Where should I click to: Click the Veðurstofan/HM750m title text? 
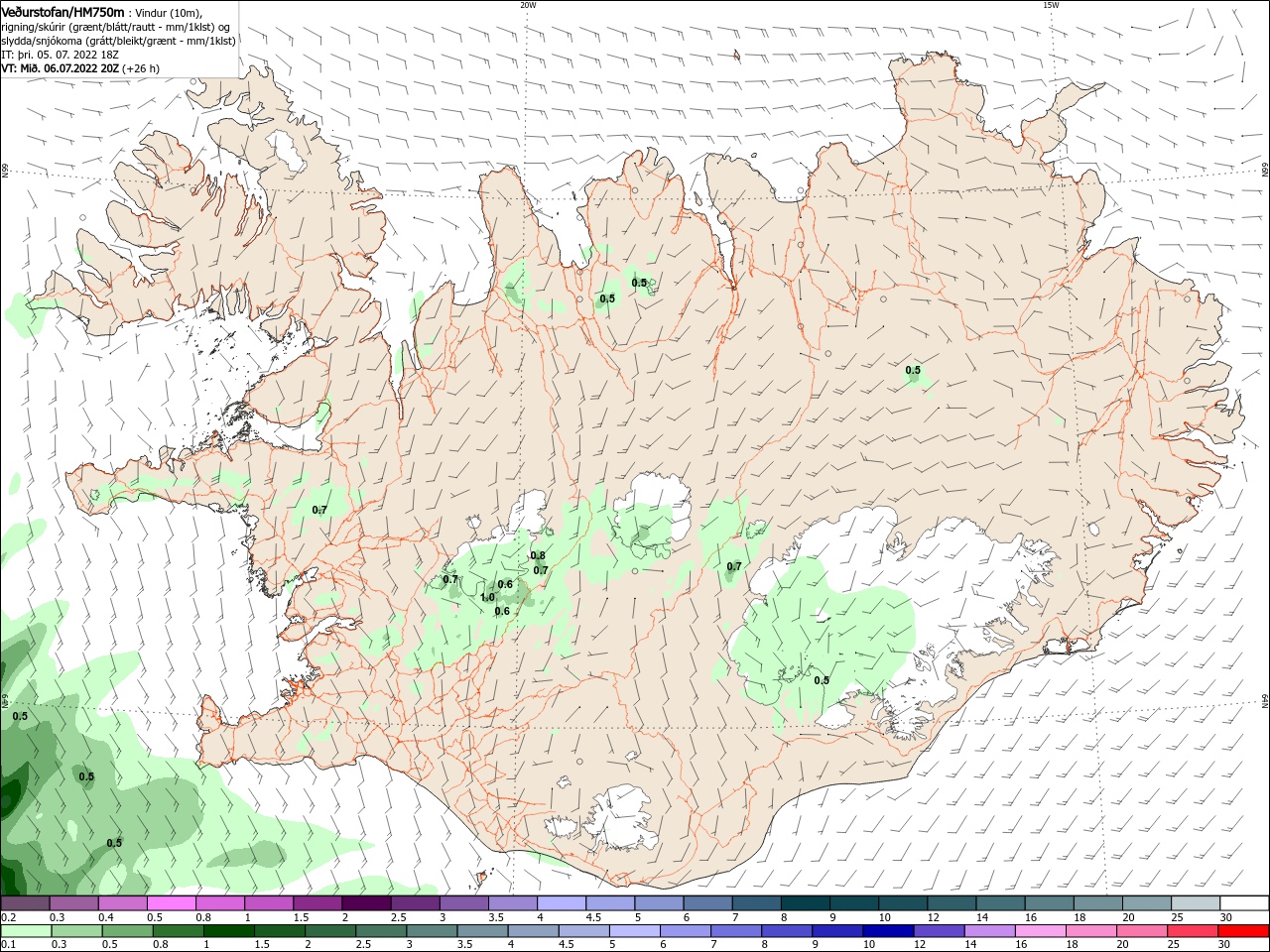(x=63, y=11)
